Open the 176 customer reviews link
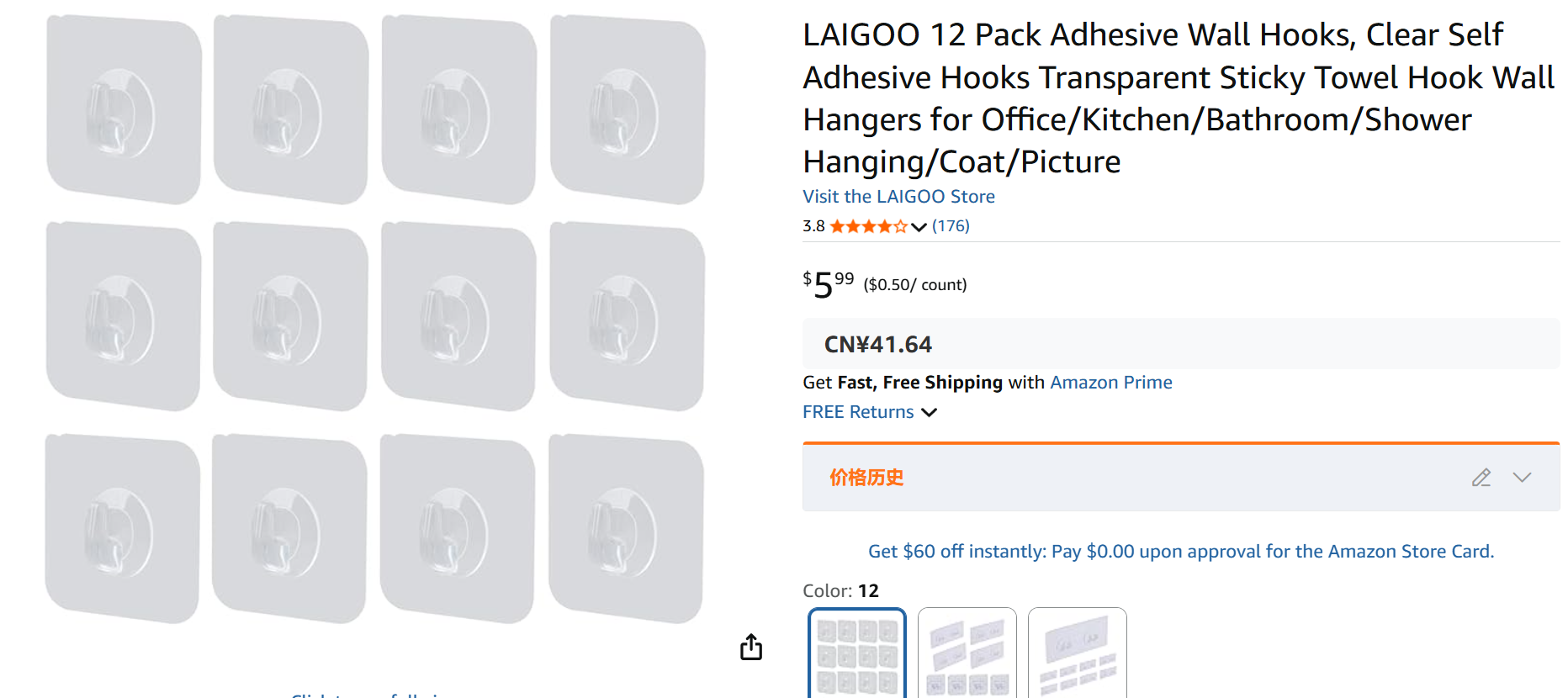1568x698 pixels. coord(951,226)
